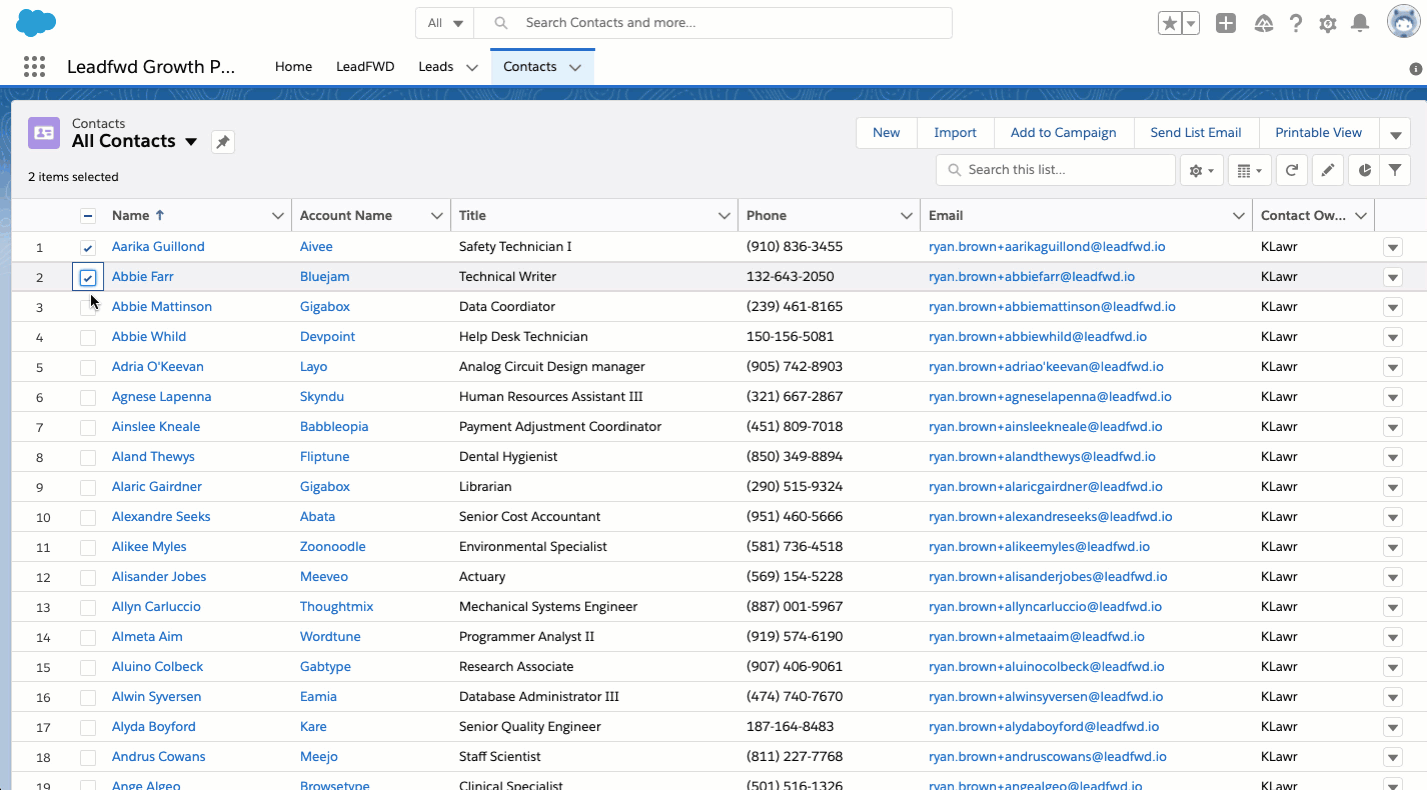The width and height of the screenshot is (1427, 790).
Task: Open the Account Name column options chevron
Action: pos(437,216)
